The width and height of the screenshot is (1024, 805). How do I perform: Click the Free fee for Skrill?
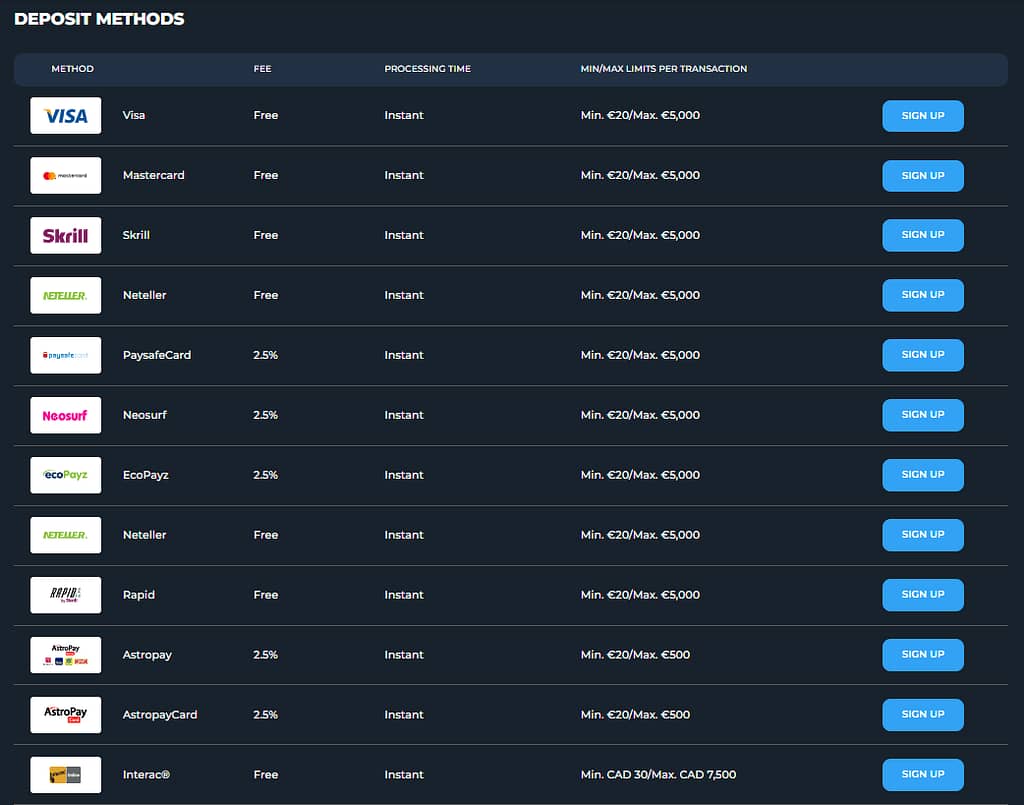click(x=266, y=235)
